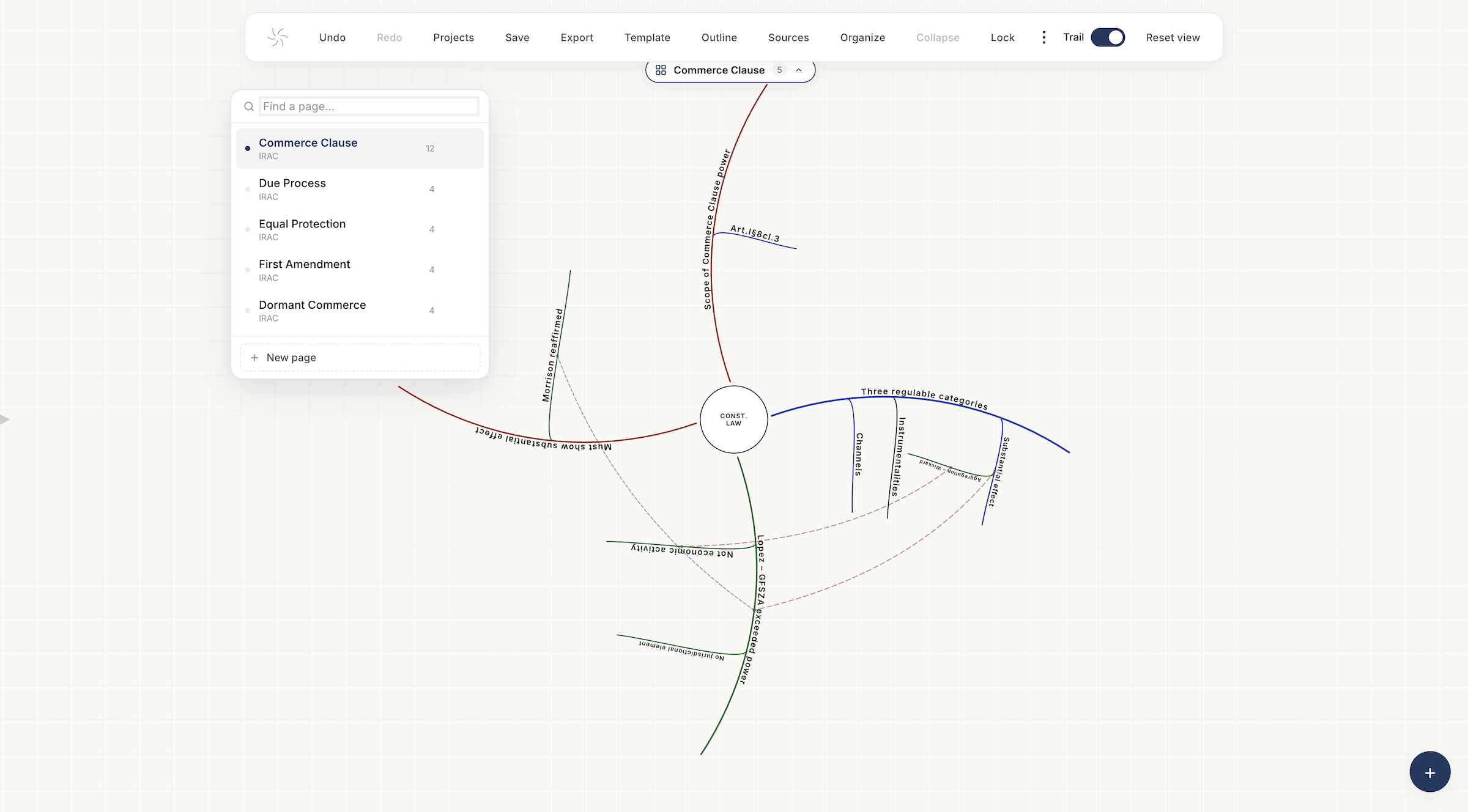
Task: Select the Commerce Clause page bullet
Action: click(x=248, y=149)
